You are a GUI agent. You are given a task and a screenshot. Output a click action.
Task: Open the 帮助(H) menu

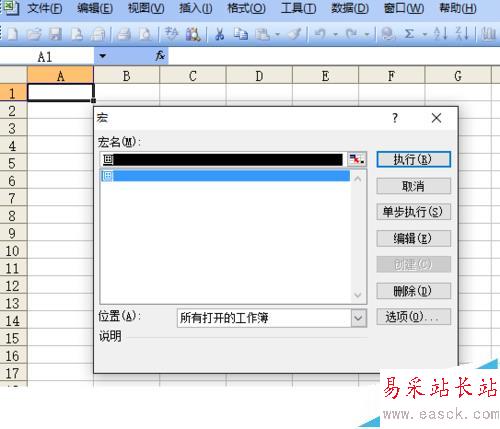458,8
